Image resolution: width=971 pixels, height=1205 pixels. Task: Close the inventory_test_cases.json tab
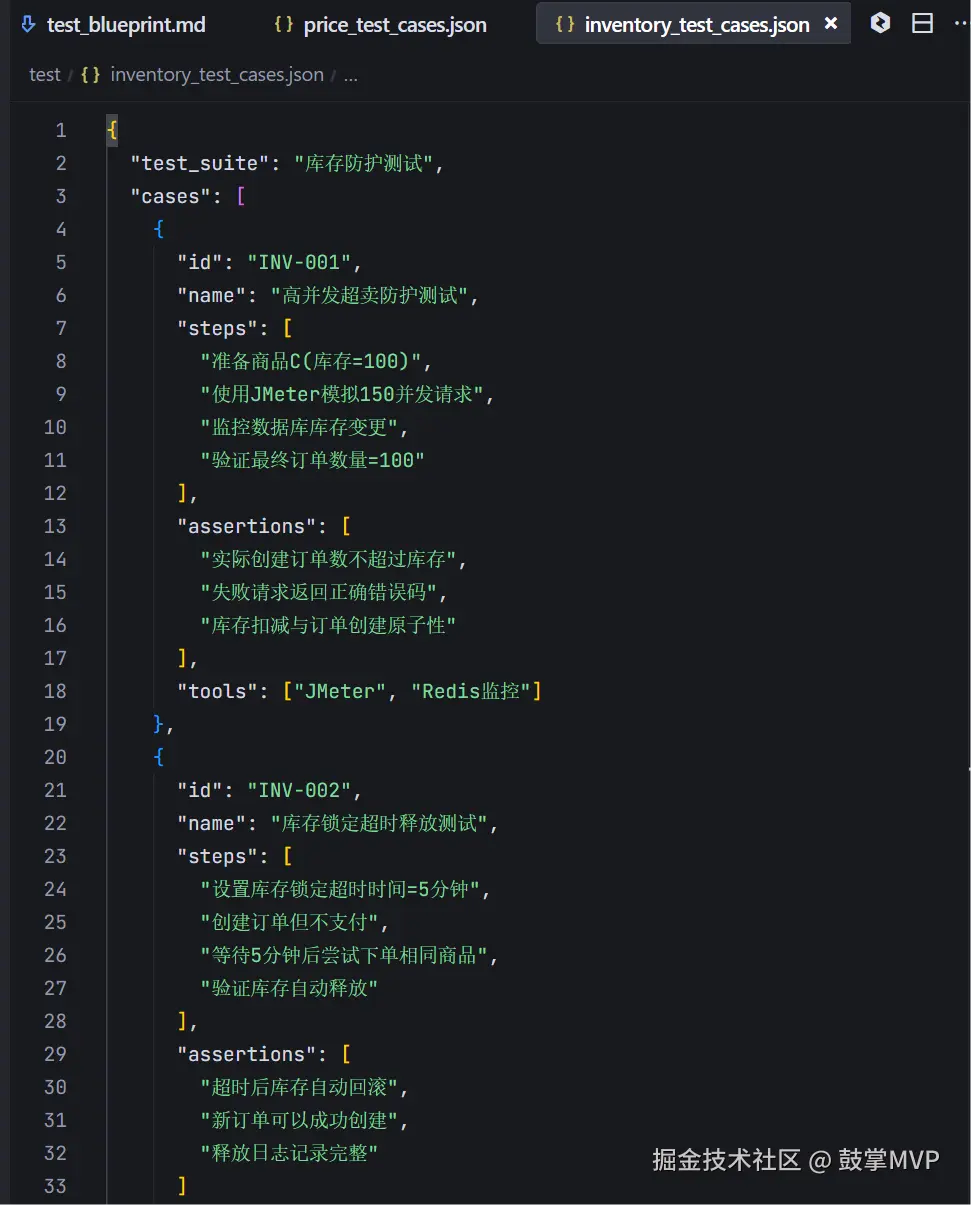click(832, 23)
